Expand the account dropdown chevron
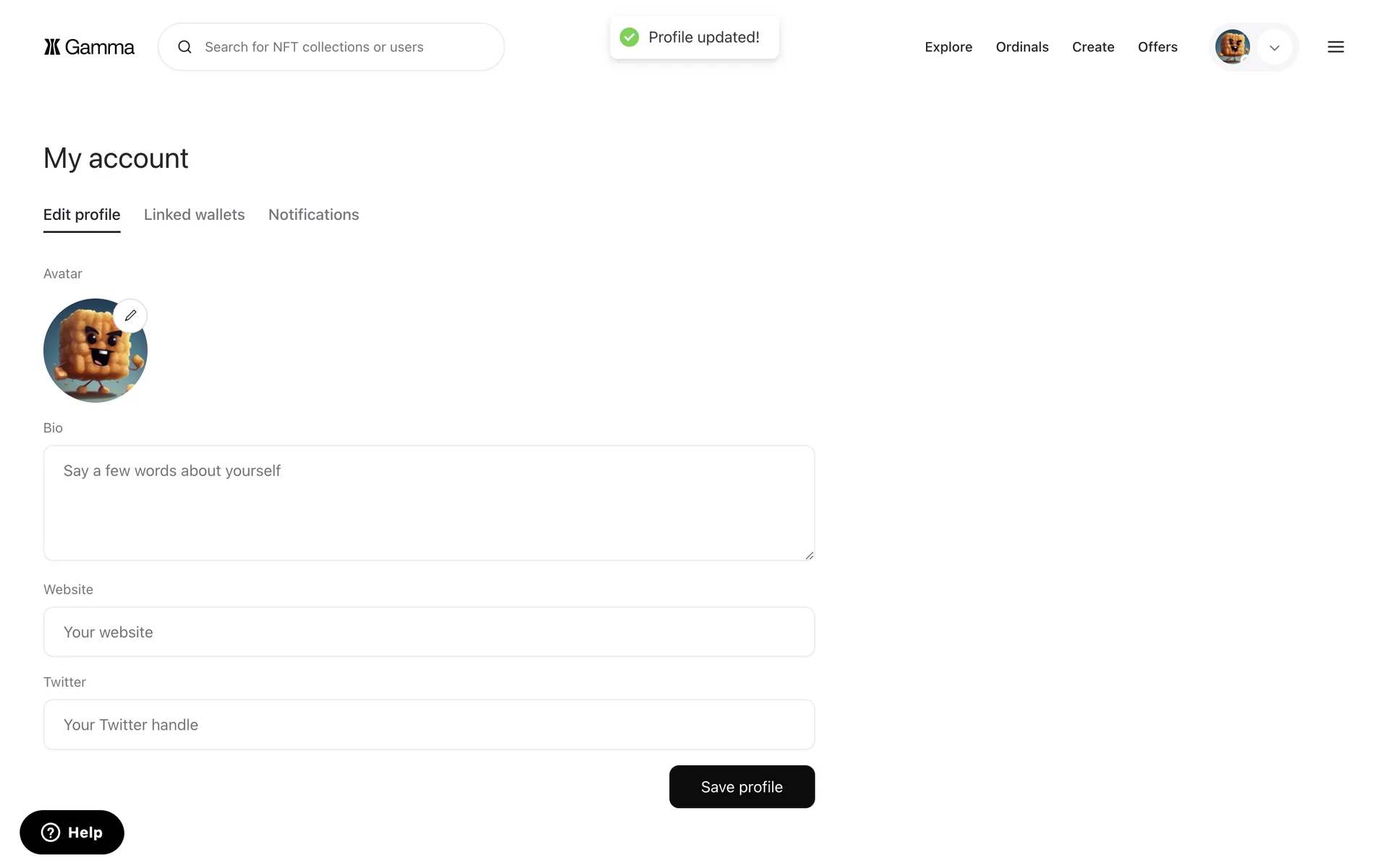Image resolution: width=1389 pixels, height=868 pixels. point(1274,48)
